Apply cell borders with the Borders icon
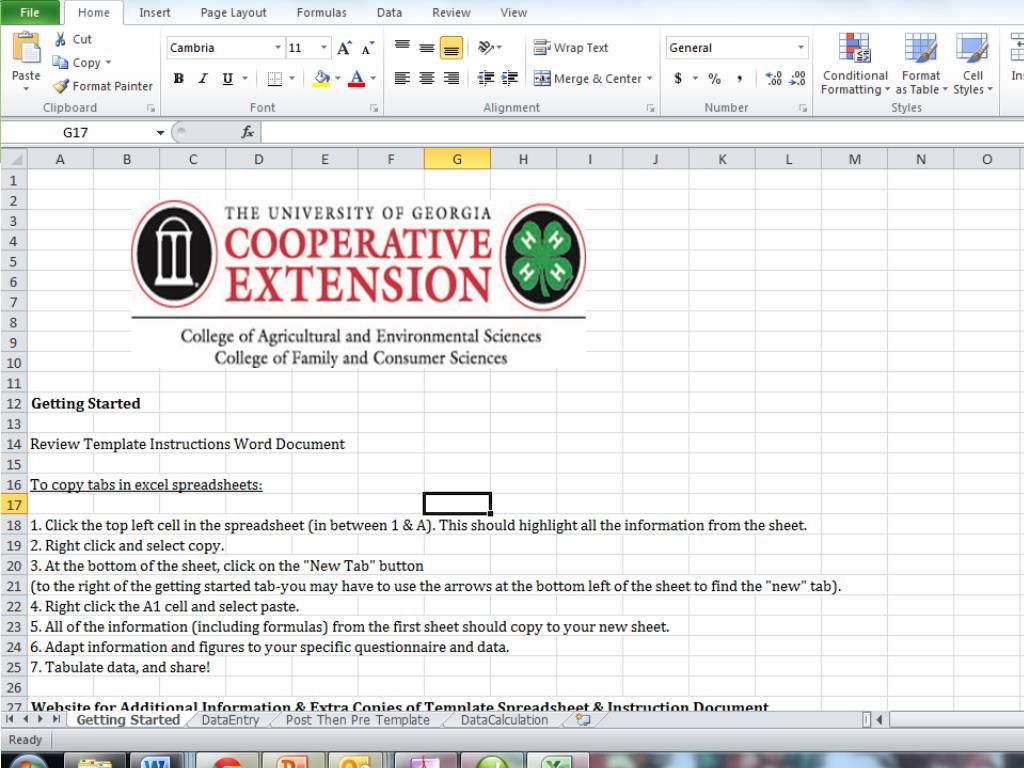 pyautogui.click(x=275, y=78)
